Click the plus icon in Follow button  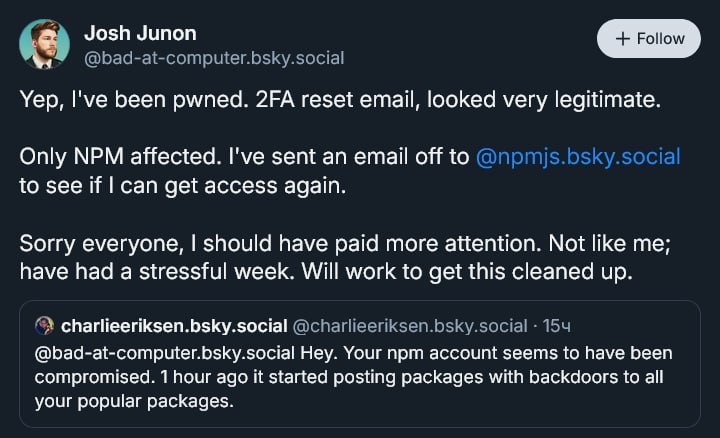(623, 39)
